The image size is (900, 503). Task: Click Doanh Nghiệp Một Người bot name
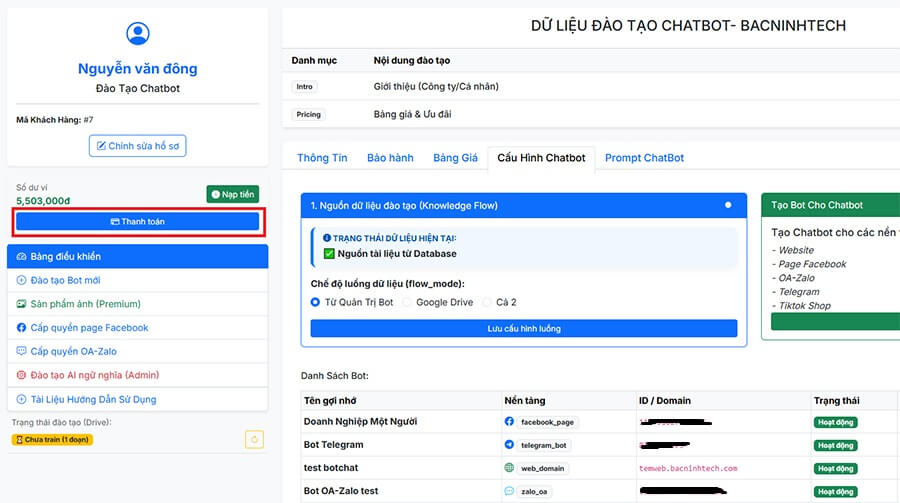(x=360, y=421)
